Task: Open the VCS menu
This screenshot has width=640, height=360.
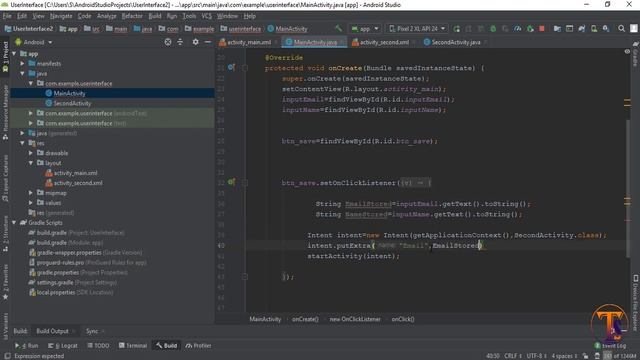Action: point(207,16)
